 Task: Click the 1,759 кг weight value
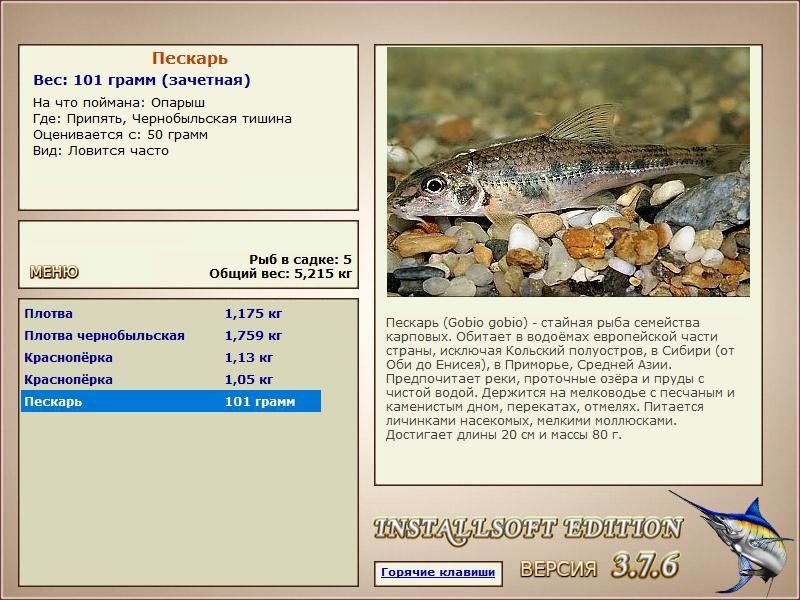click(x=254, y=336)
